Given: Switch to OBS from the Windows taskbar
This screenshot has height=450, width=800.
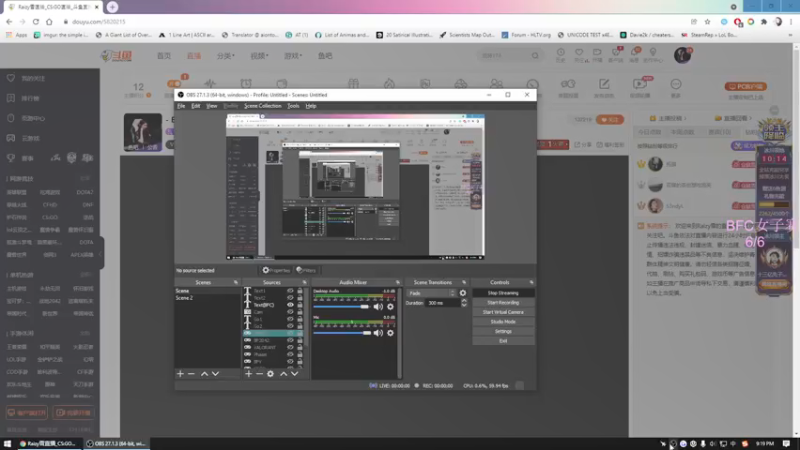Looking at the screenshot, I should pos(116,443).
